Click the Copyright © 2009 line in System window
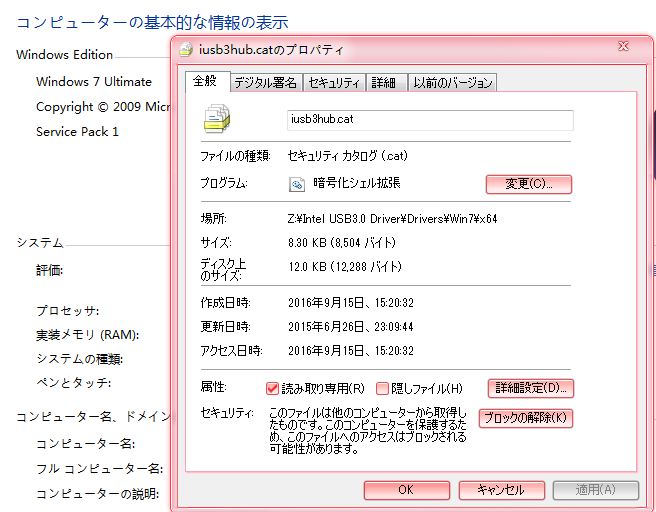Screen dimensions: 656x512 pos(103,107)
